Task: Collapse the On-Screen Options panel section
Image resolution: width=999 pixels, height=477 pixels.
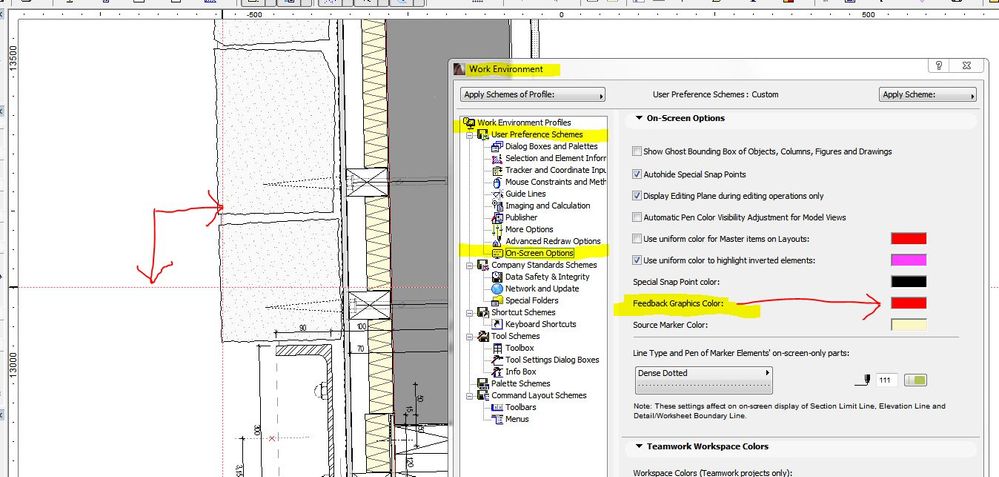Action: coord(639,118)
